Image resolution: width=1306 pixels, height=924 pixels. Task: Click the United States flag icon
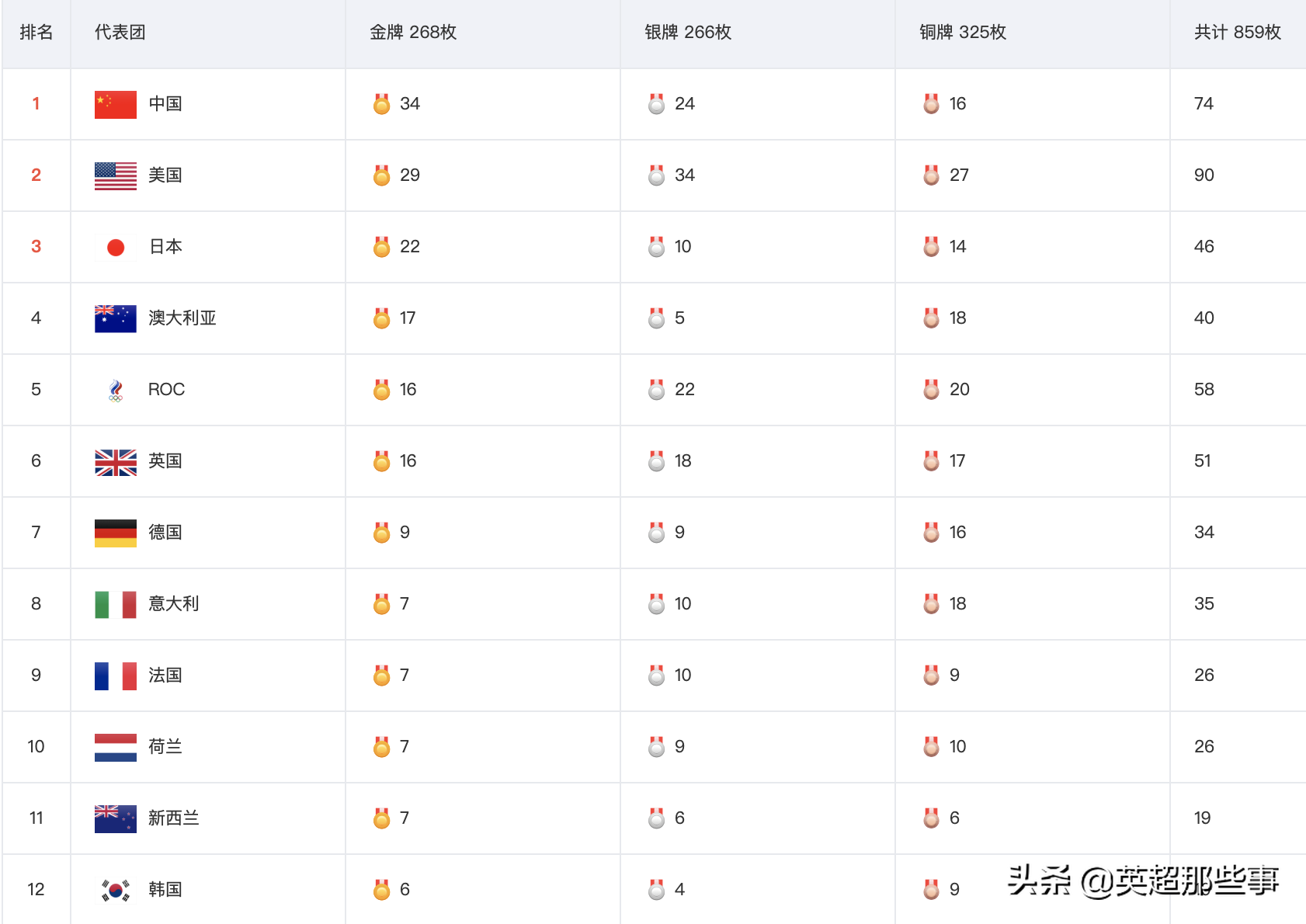[x=115, y=175]
